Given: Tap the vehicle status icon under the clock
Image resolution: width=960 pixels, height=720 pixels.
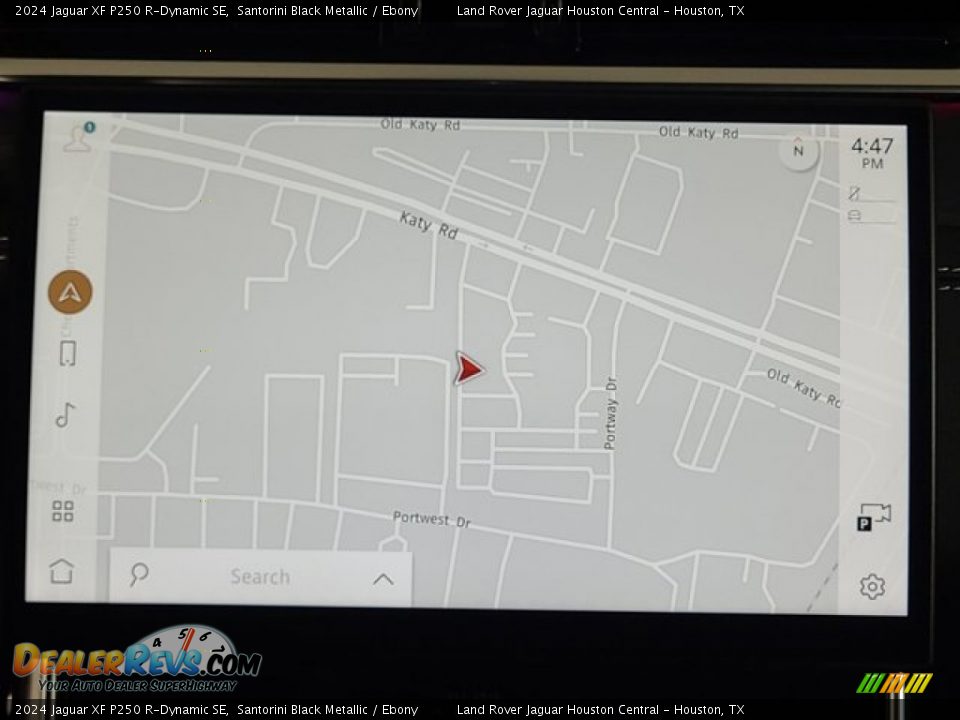Looking at the screenshot, I should click(855, 215).
